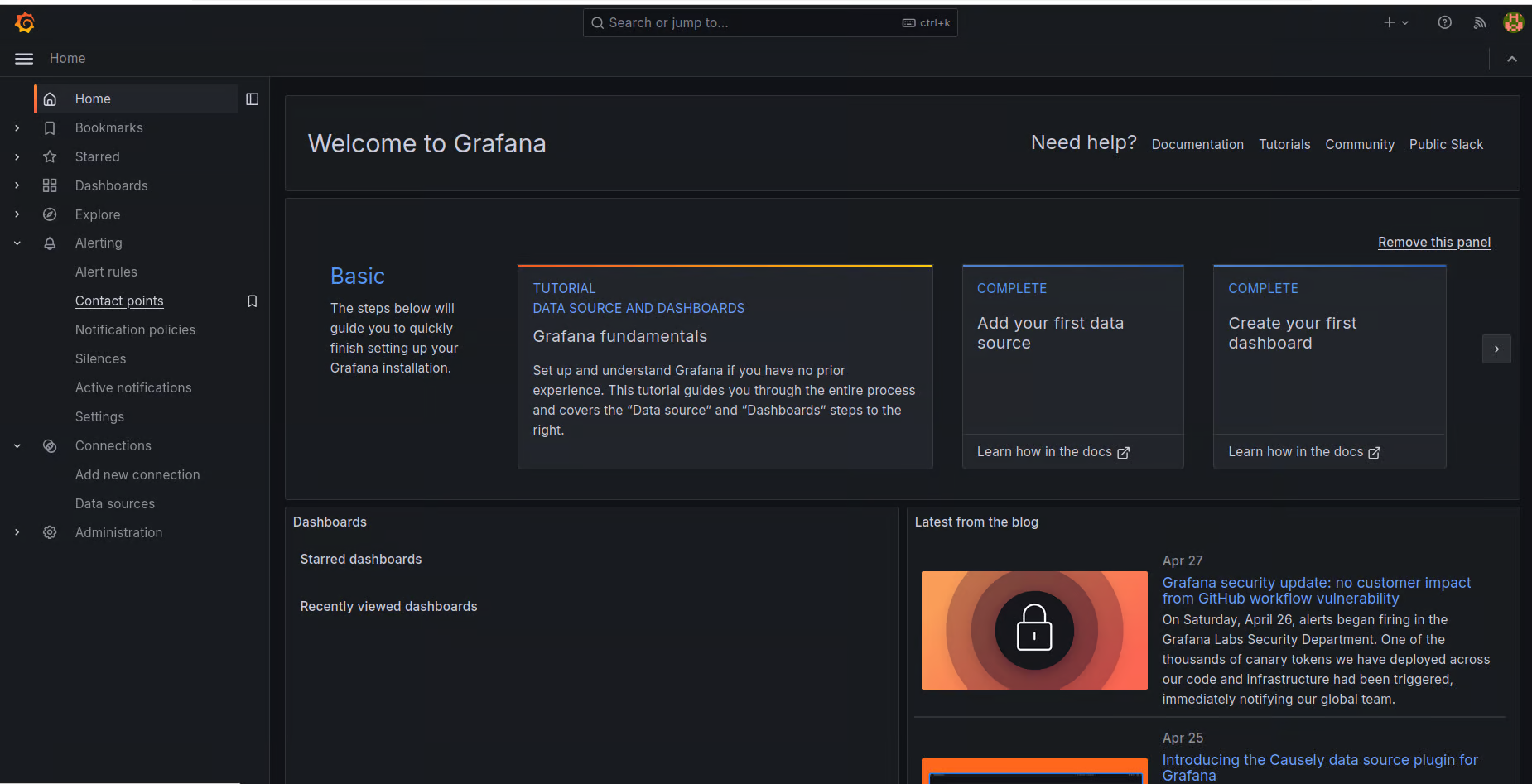The height and width of the screenshot is (784, 1532).
Task: Show next setup steps with right arrow
Action: click(x=1496, y=349)
